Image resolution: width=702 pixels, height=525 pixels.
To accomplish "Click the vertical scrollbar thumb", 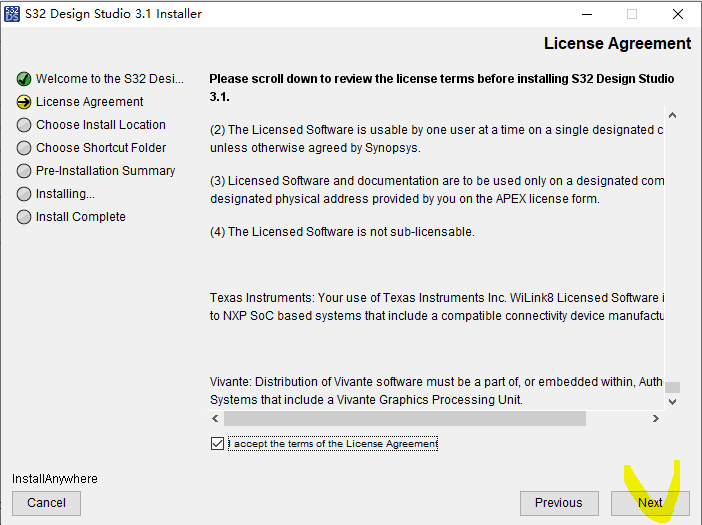I will click(672, 387).
